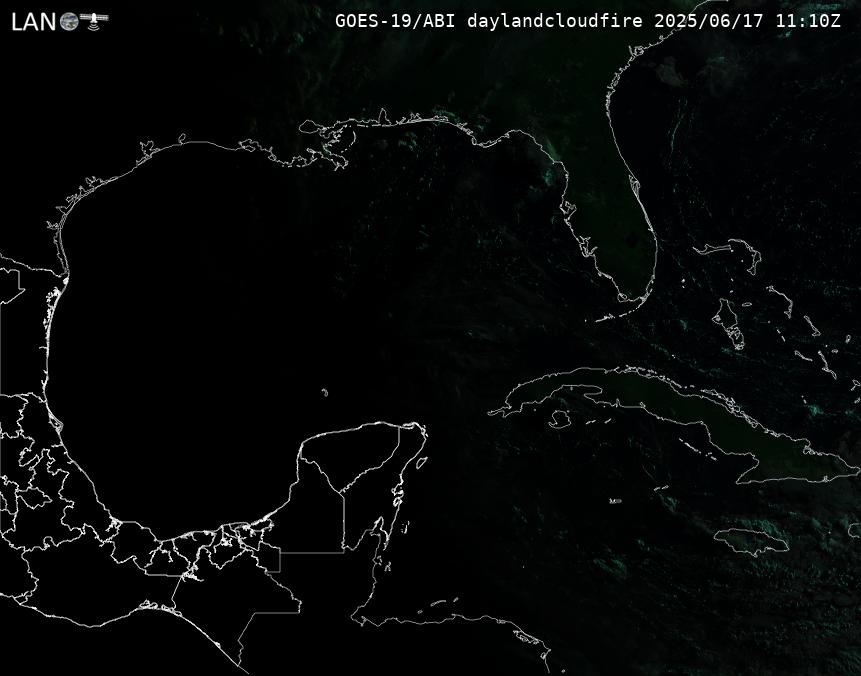Image resolution: width=861 pixels, height=676 pixels.
Task: Click the "11:10Z" time stamp
Action: pos(808,21)
